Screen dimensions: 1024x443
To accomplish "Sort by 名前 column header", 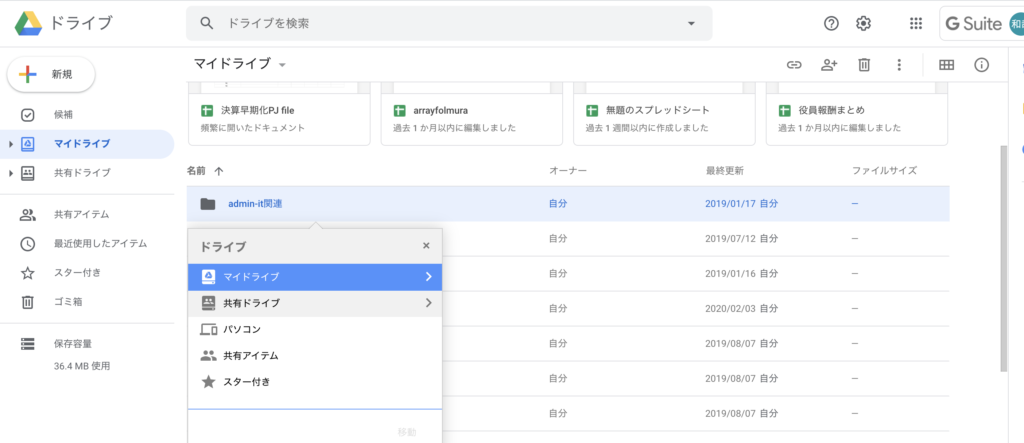I will (x=196, y=171).
